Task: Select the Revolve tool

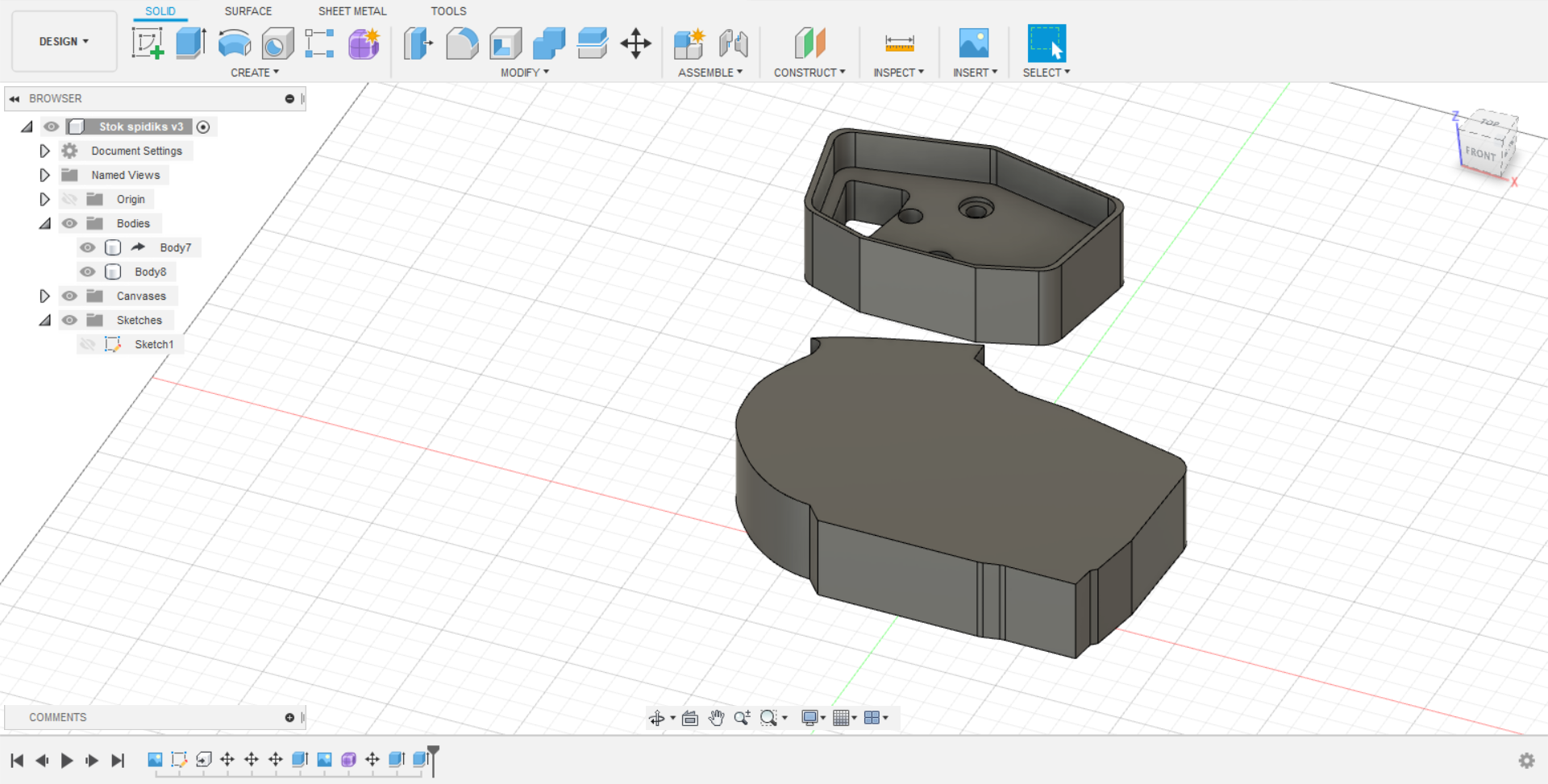Action: 235,43
